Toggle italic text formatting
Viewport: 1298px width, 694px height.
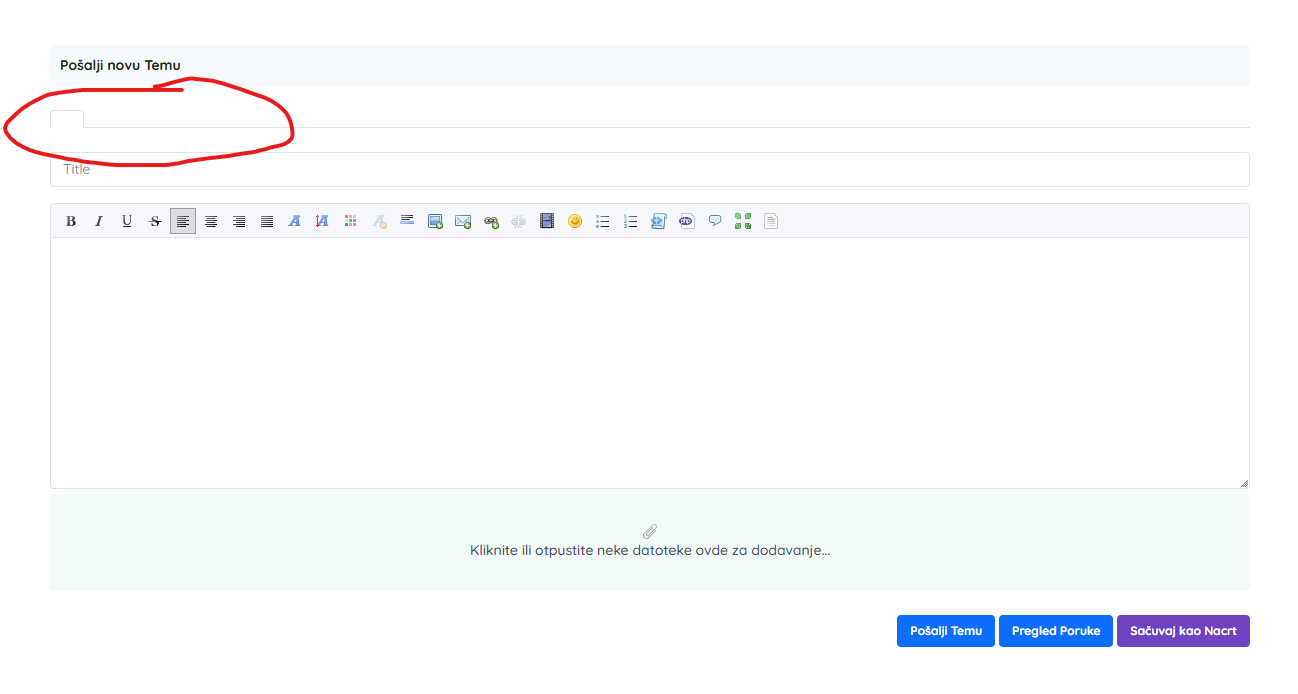[x=99, y=221]
